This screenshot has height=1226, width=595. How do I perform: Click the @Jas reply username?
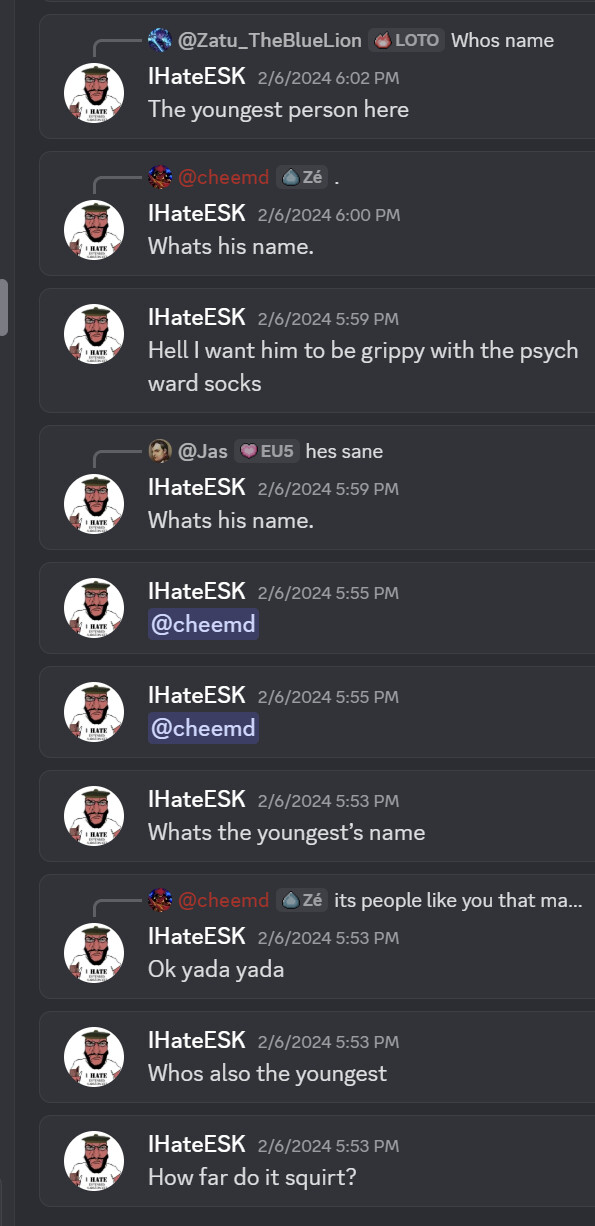point(203,451)
